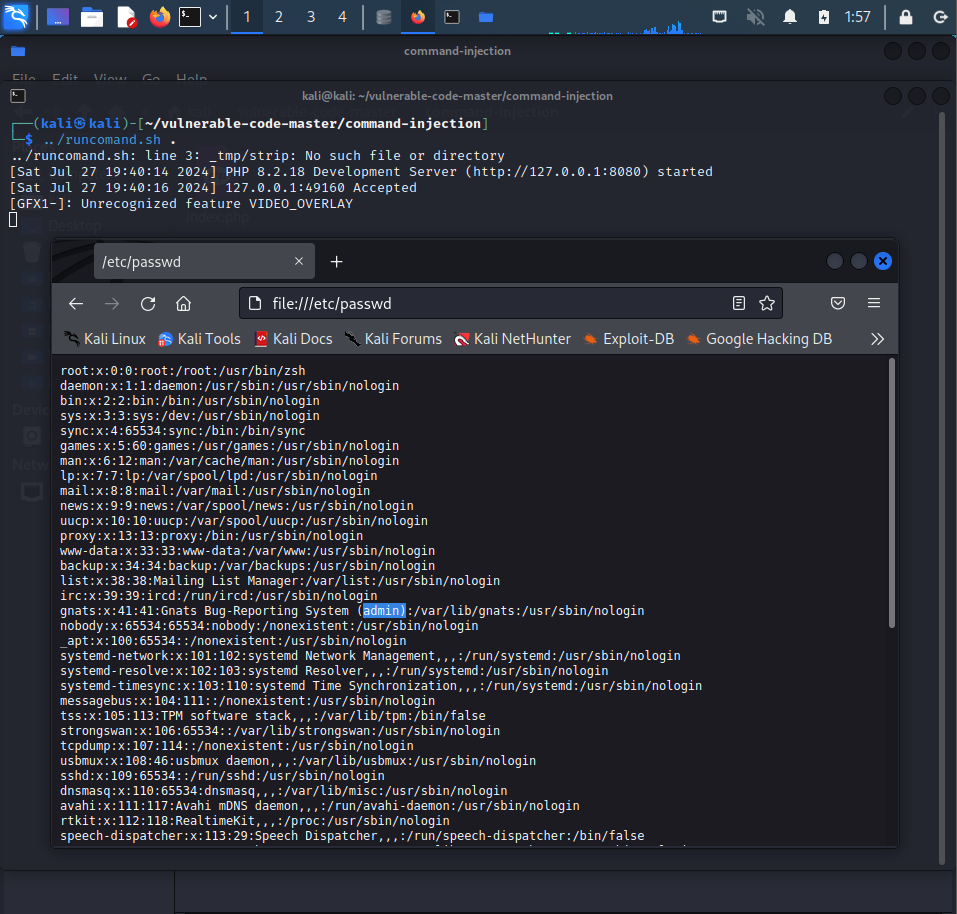Launch Firefox from the top panel
The image size is (957, 914).
tap(159, 17)
